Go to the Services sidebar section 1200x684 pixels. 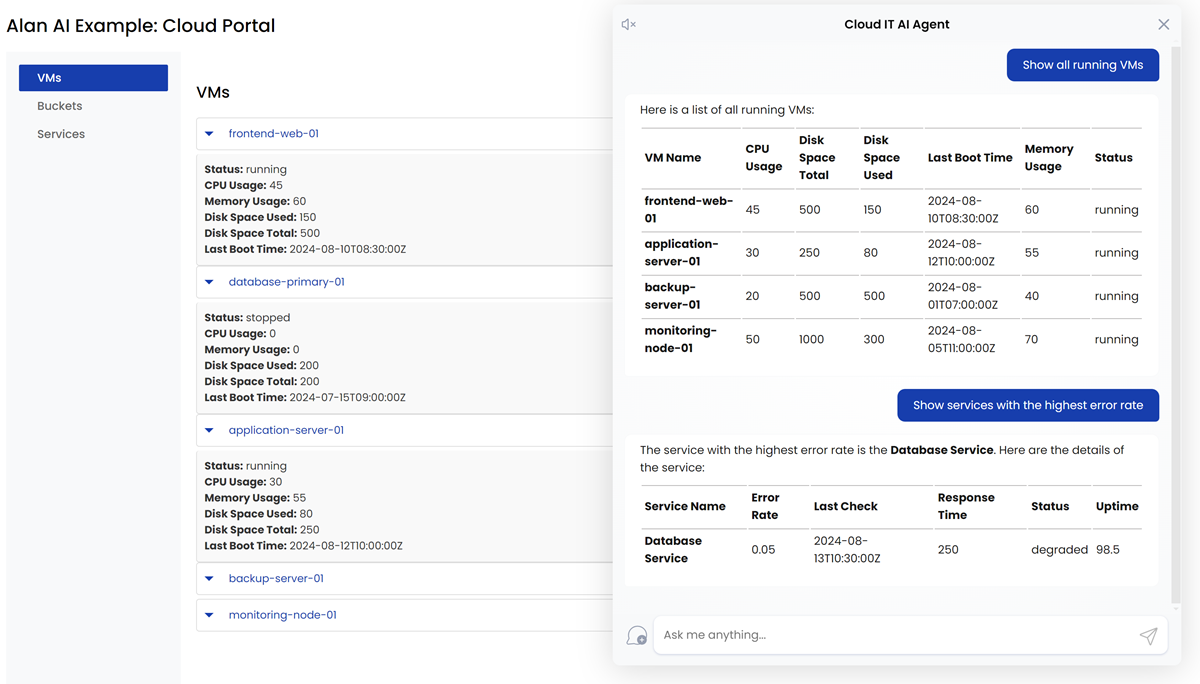coord(61,134)
